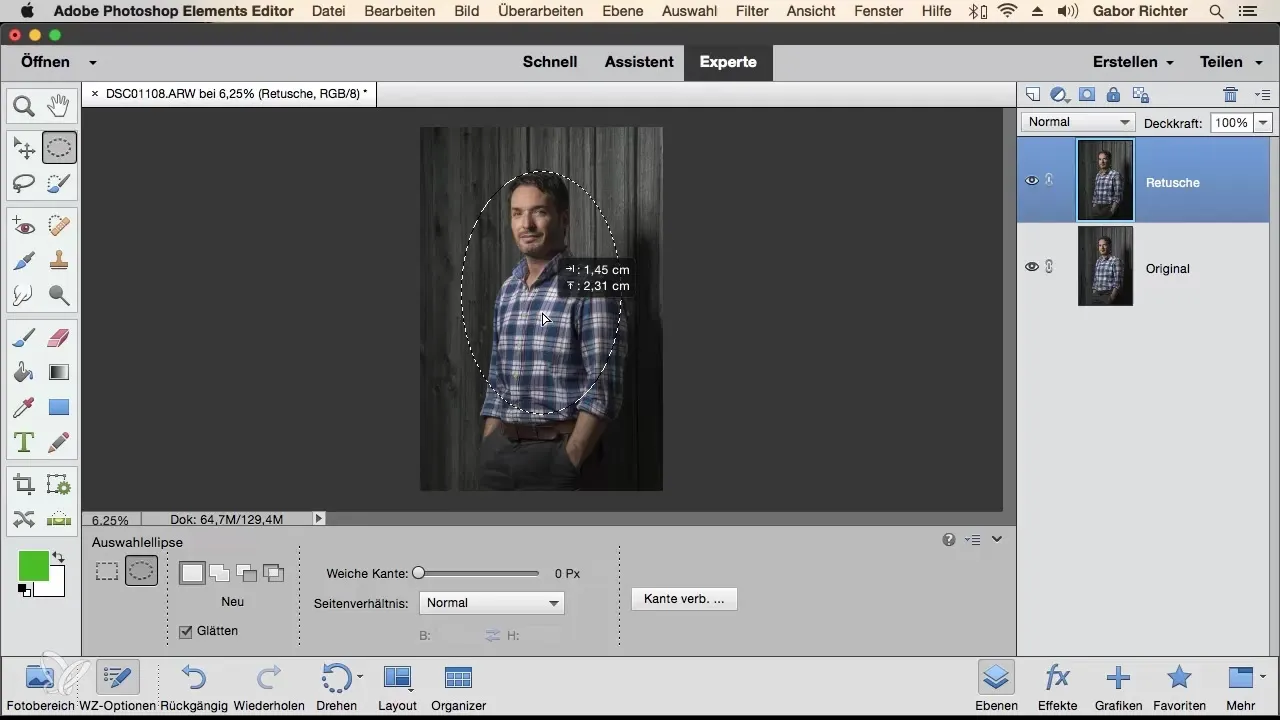The width and height of the screenshot is (1280, 720).
Task: Toggle visibility of Original layer
Action: point(1031,267)
